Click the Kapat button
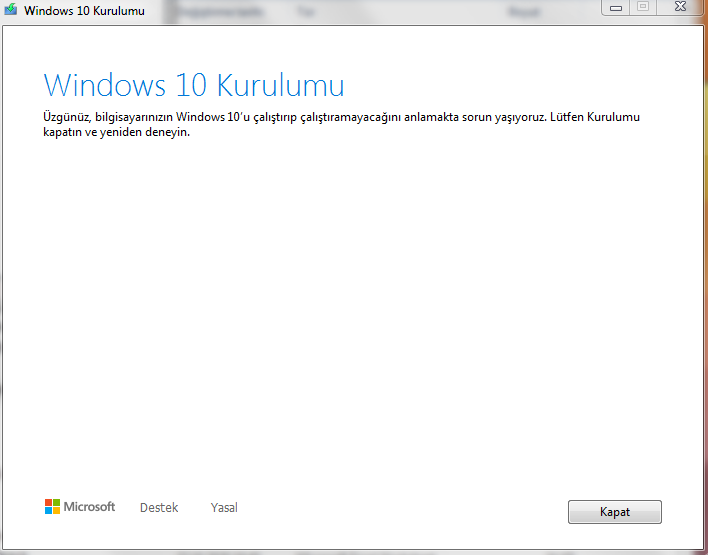This screenshot has width=708, height=555. pyautogui.click(x=615, y=512)
